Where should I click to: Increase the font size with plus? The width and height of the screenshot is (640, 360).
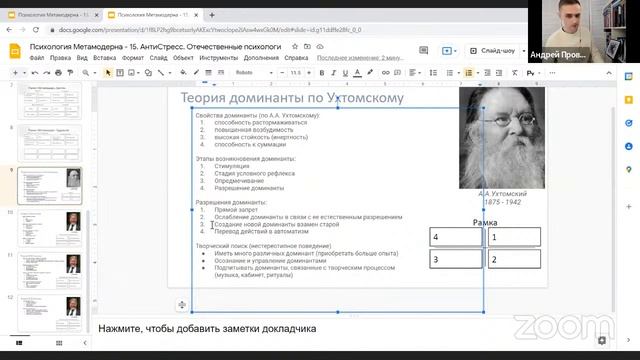point(309,73)
